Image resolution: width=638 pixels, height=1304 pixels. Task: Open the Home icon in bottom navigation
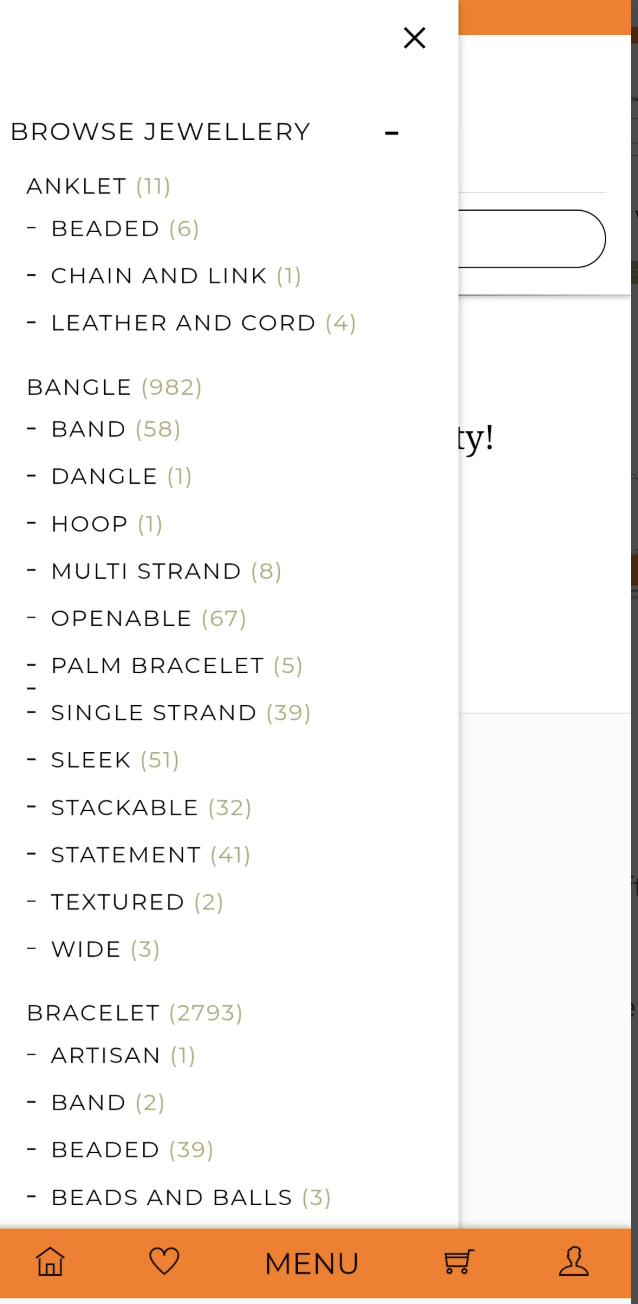pyautogui.click(x=49, y=1263)
